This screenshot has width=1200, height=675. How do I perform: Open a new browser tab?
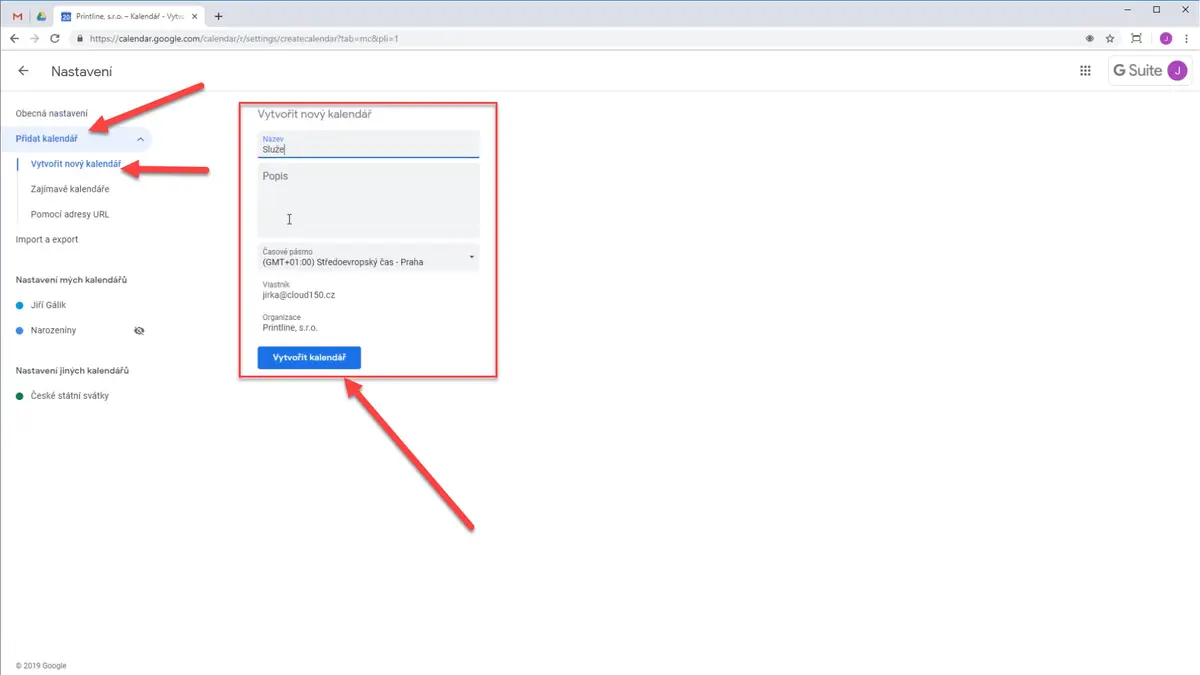[219, 16]
